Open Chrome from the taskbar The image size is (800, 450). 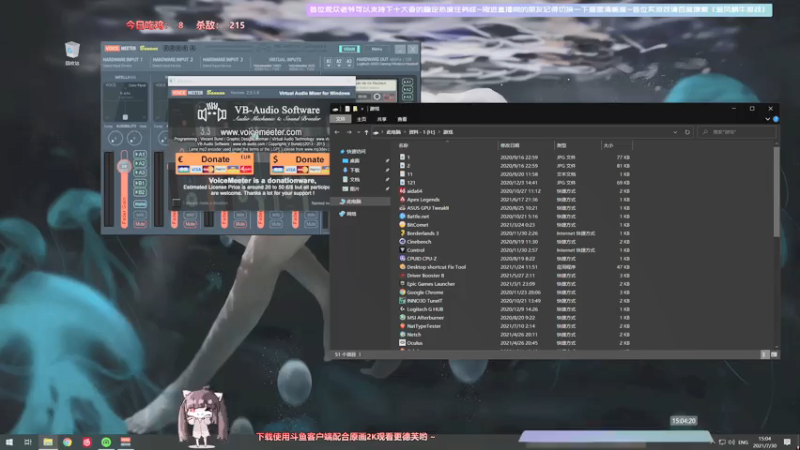click(x=67, y=442)
